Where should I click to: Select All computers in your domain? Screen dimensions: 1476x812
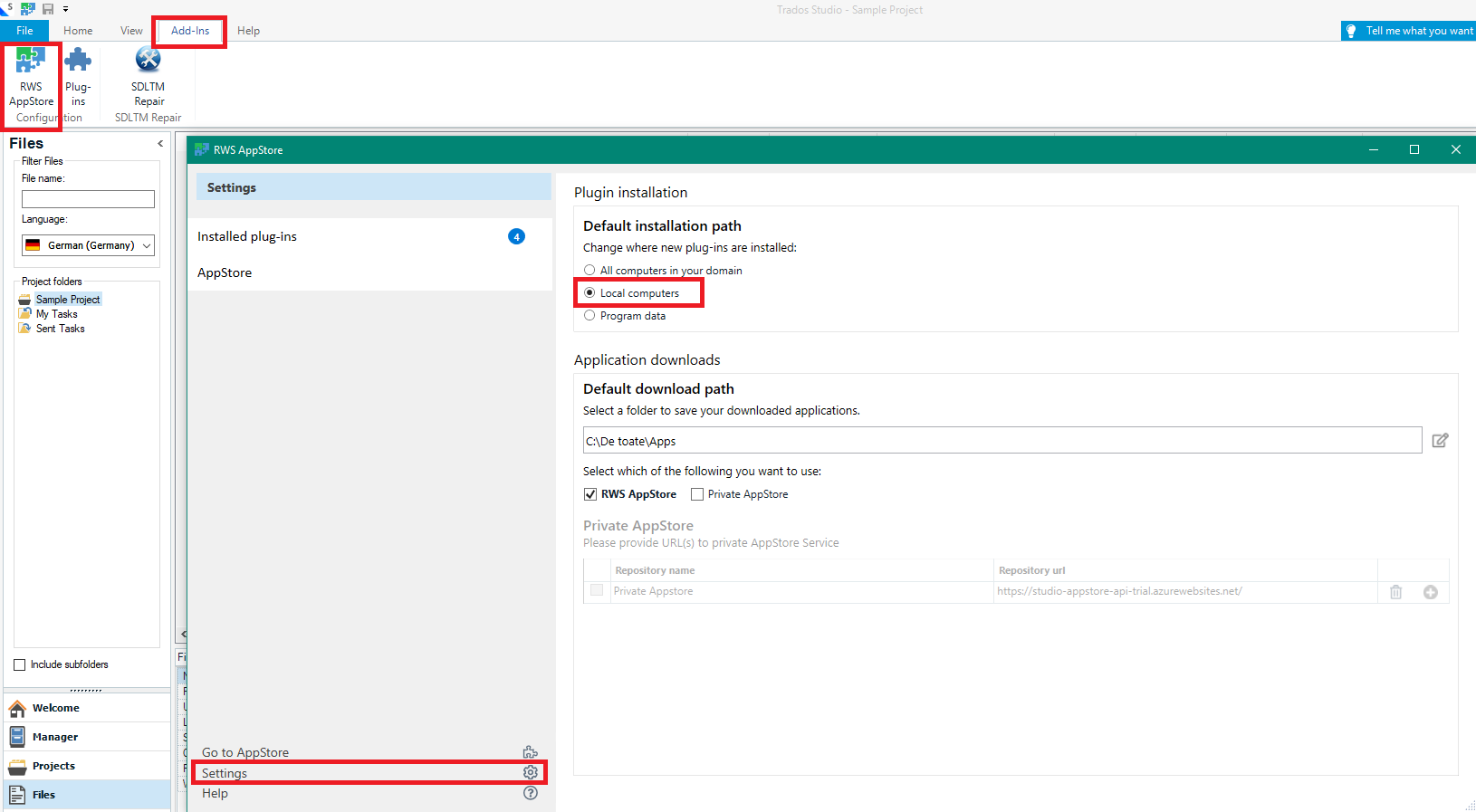[589, 270]
